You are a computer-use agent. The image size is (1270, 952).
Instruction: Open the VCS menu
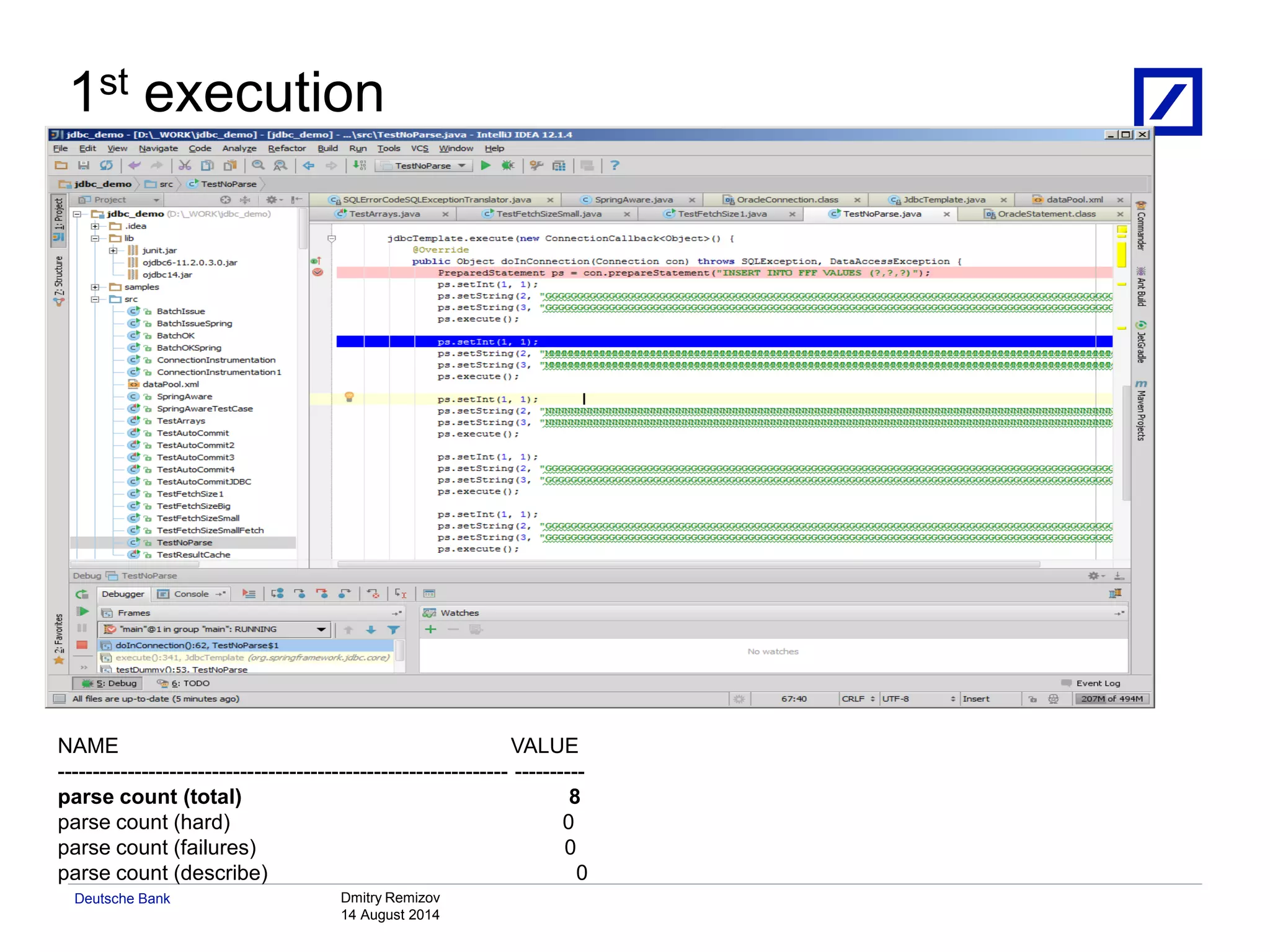click(419, 149)
